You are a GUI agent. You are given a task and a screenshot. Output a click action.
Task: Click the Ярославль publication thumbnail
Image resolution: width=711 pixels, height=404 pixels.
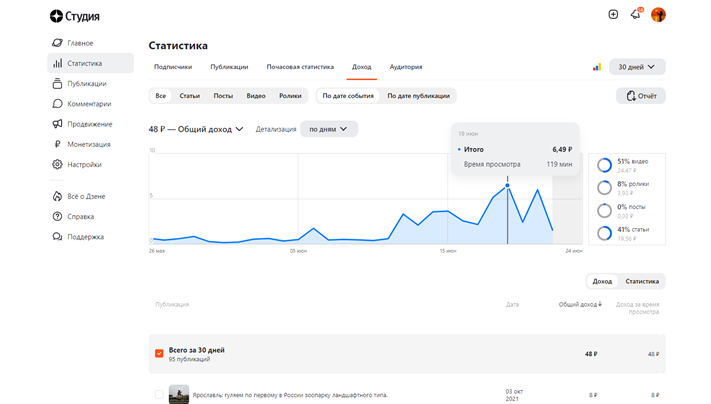179,394
